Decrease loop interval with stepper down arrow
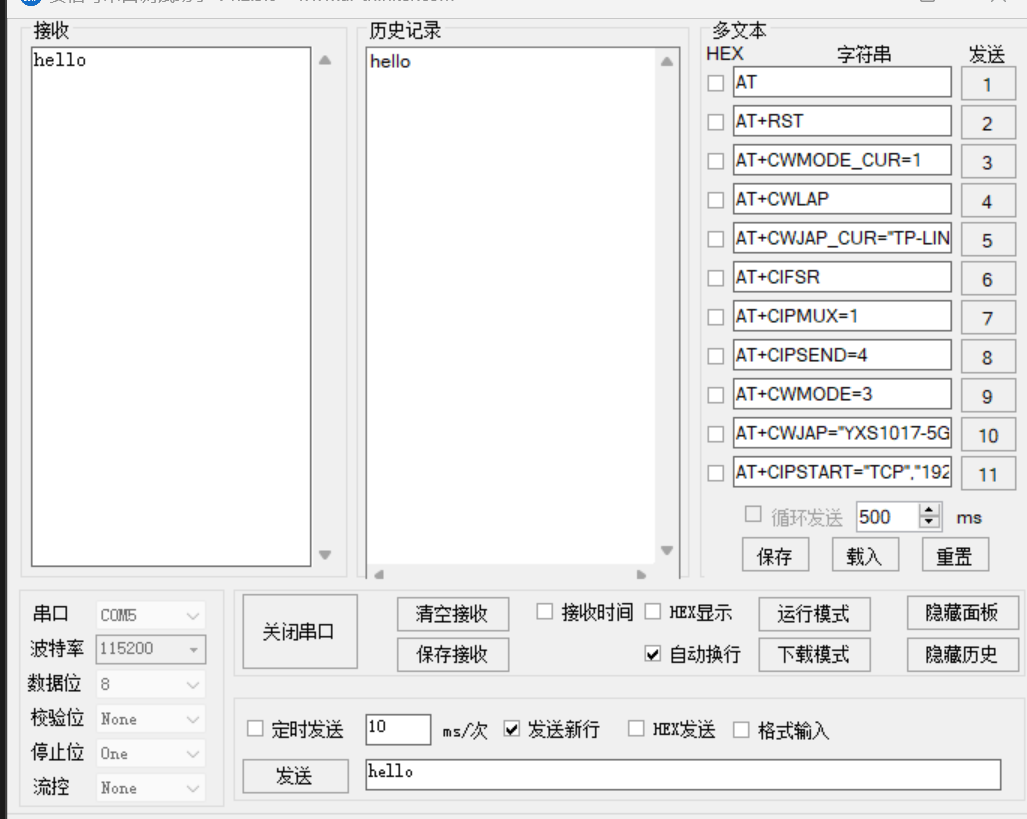Screen dimensions: 1027x819 pyautogui.click(x=929, y=523)
